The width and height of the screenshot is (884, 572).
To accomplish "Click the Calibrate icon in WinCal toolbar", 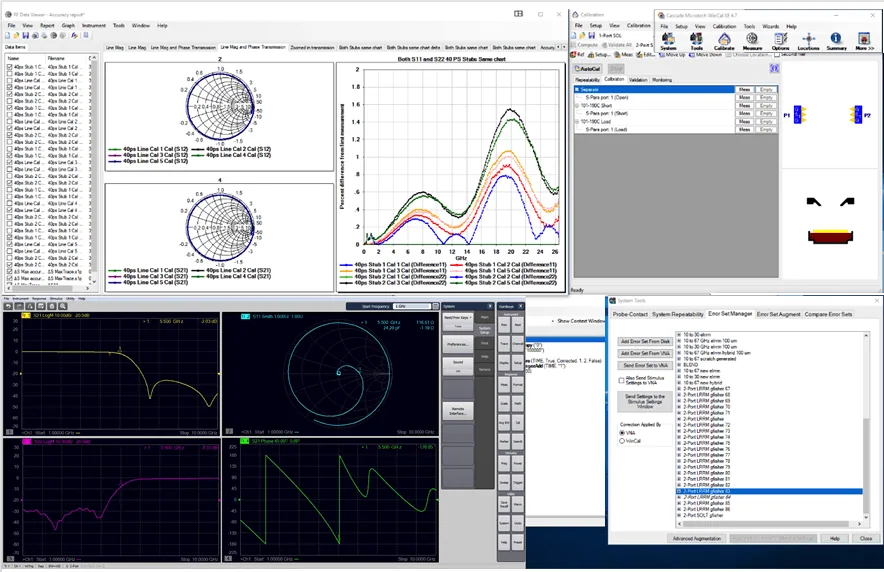I will (x=724, y=41).
